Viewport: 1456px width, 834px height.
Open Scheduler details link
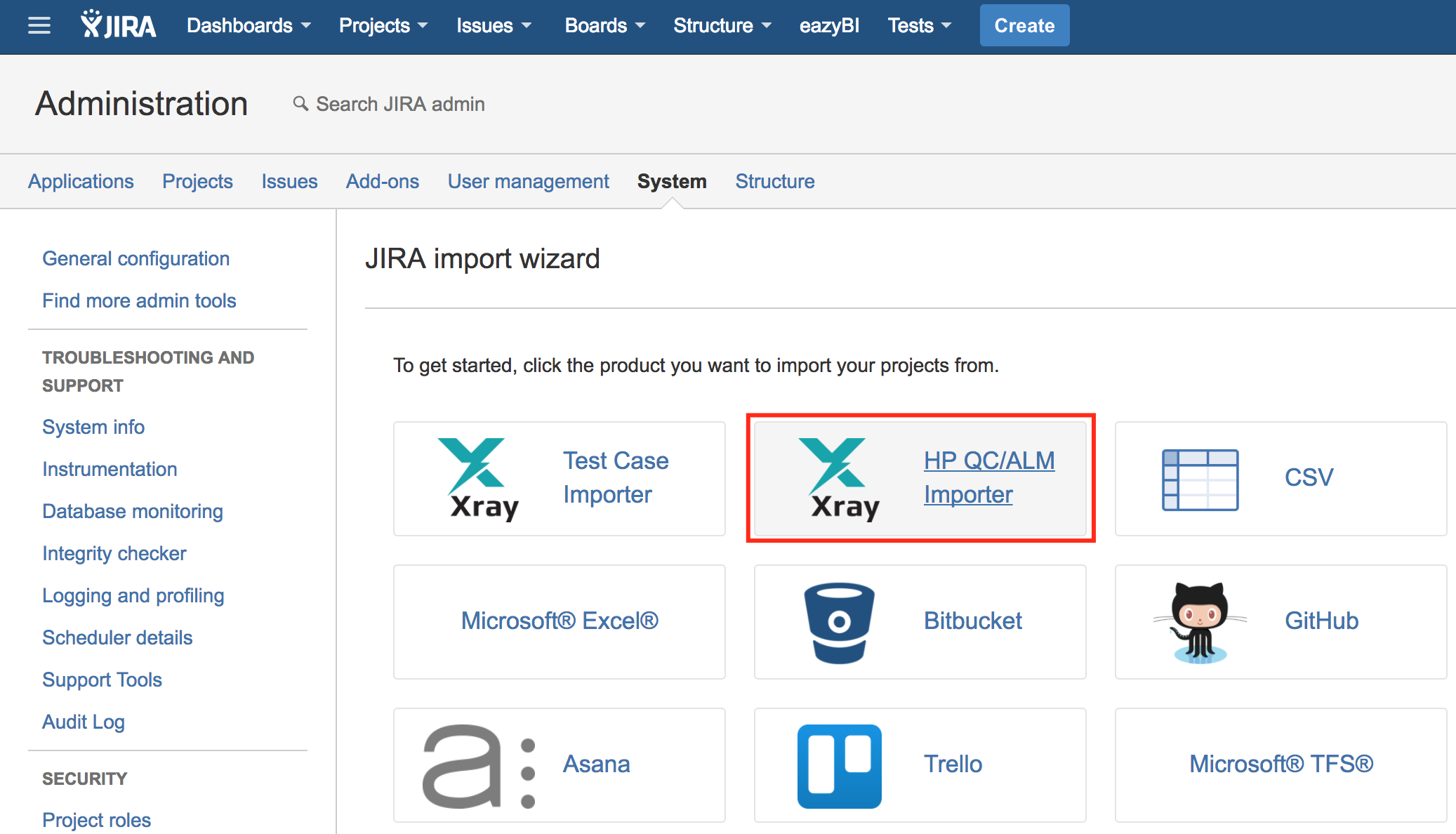117,637
